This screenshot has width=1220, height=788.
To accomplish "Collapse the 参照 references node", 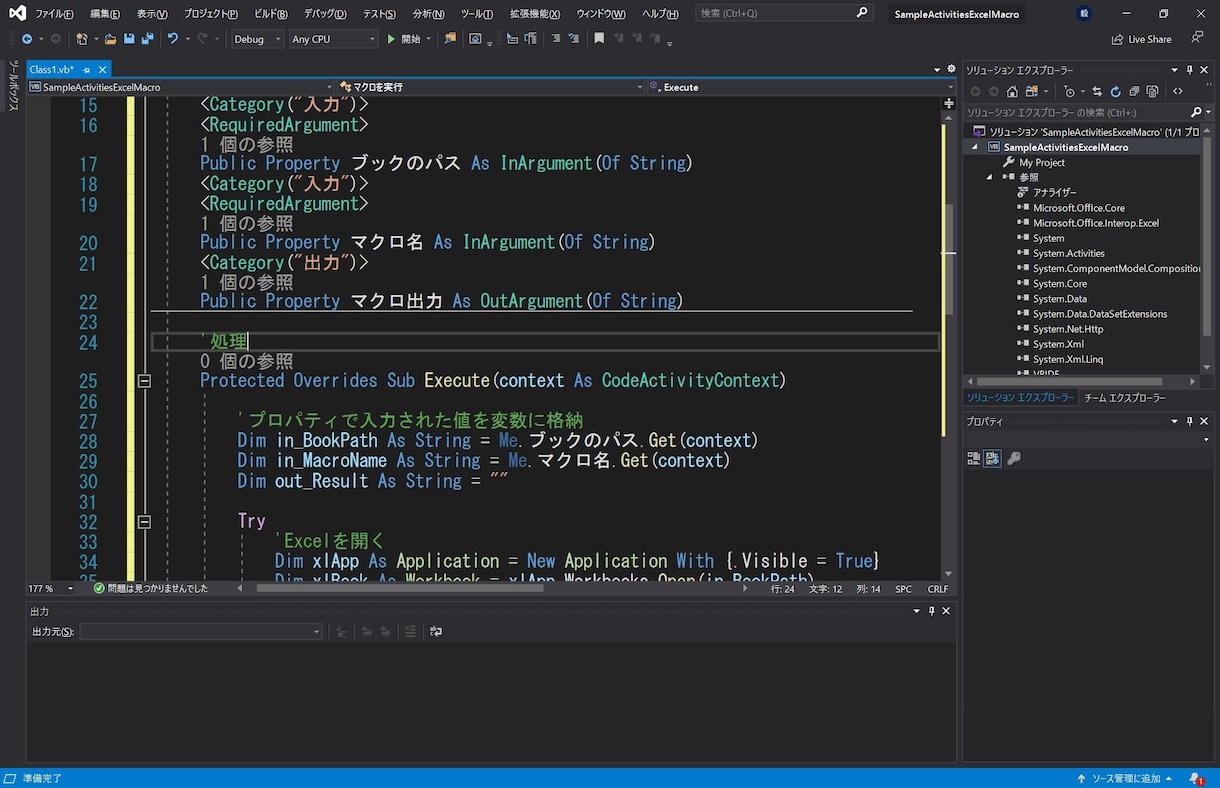I will tap(989, 177).
